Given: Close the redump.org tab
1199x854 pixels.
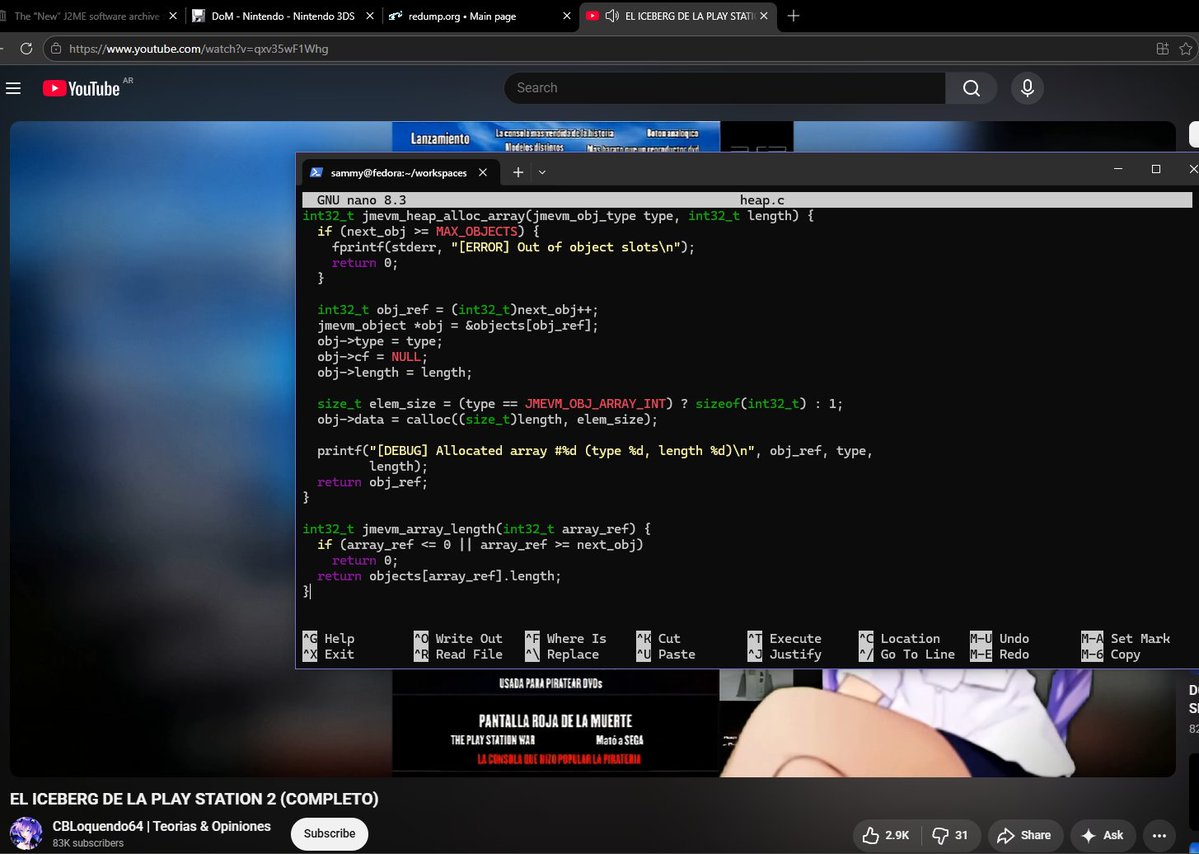Looking at the screenshot, I should [567, 16].
